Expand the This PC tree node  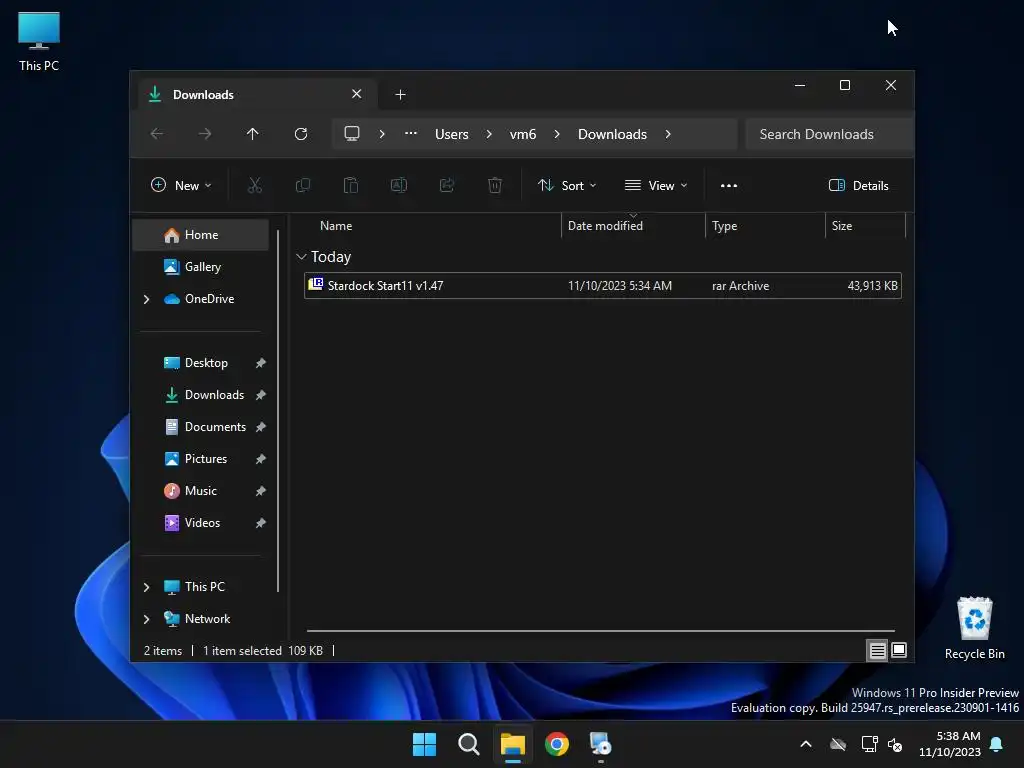coord(146,587)
